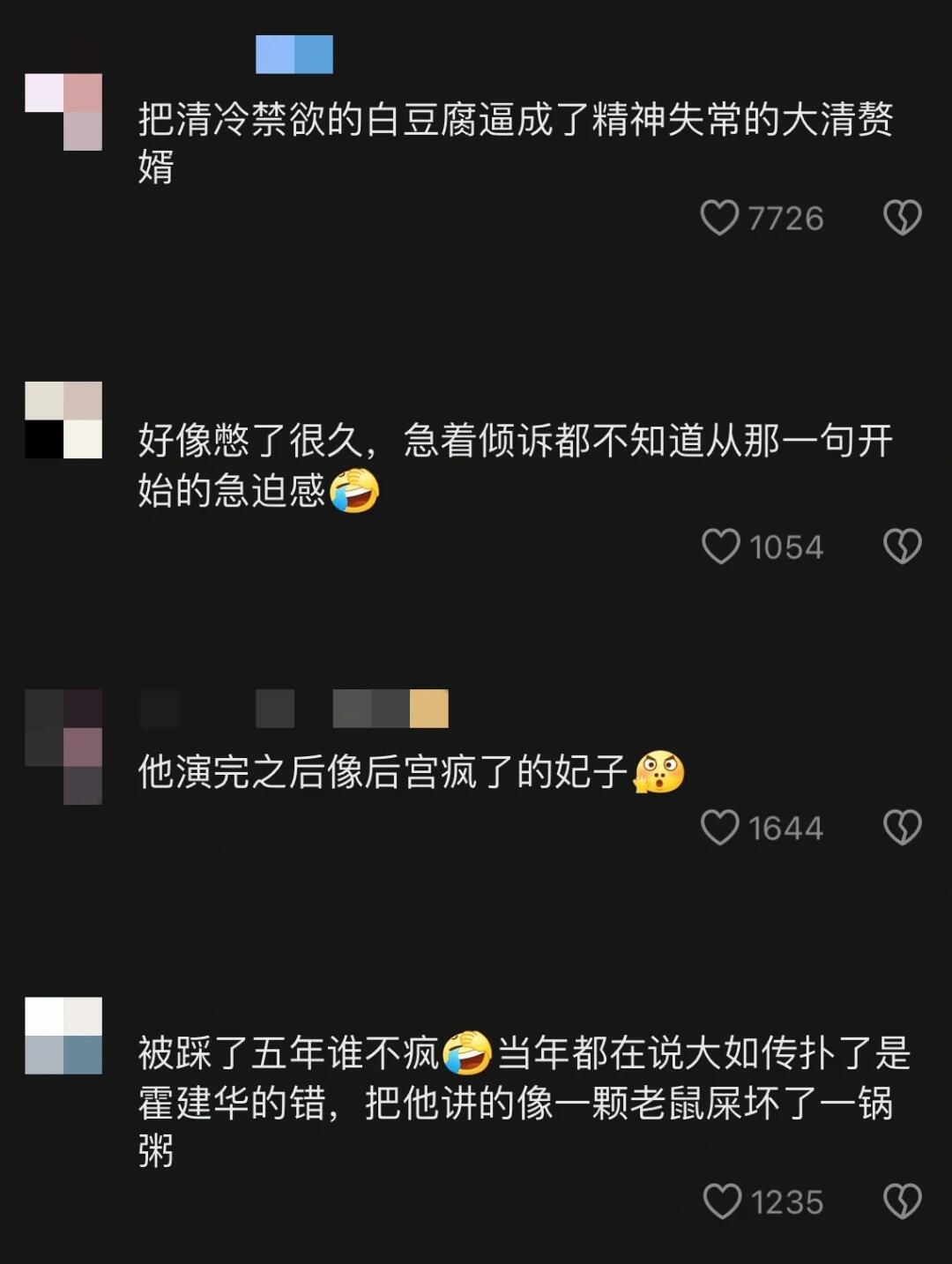952x1264 pixels.
Task: Open second commenter's black and white avatar
Action: point(63,420)
